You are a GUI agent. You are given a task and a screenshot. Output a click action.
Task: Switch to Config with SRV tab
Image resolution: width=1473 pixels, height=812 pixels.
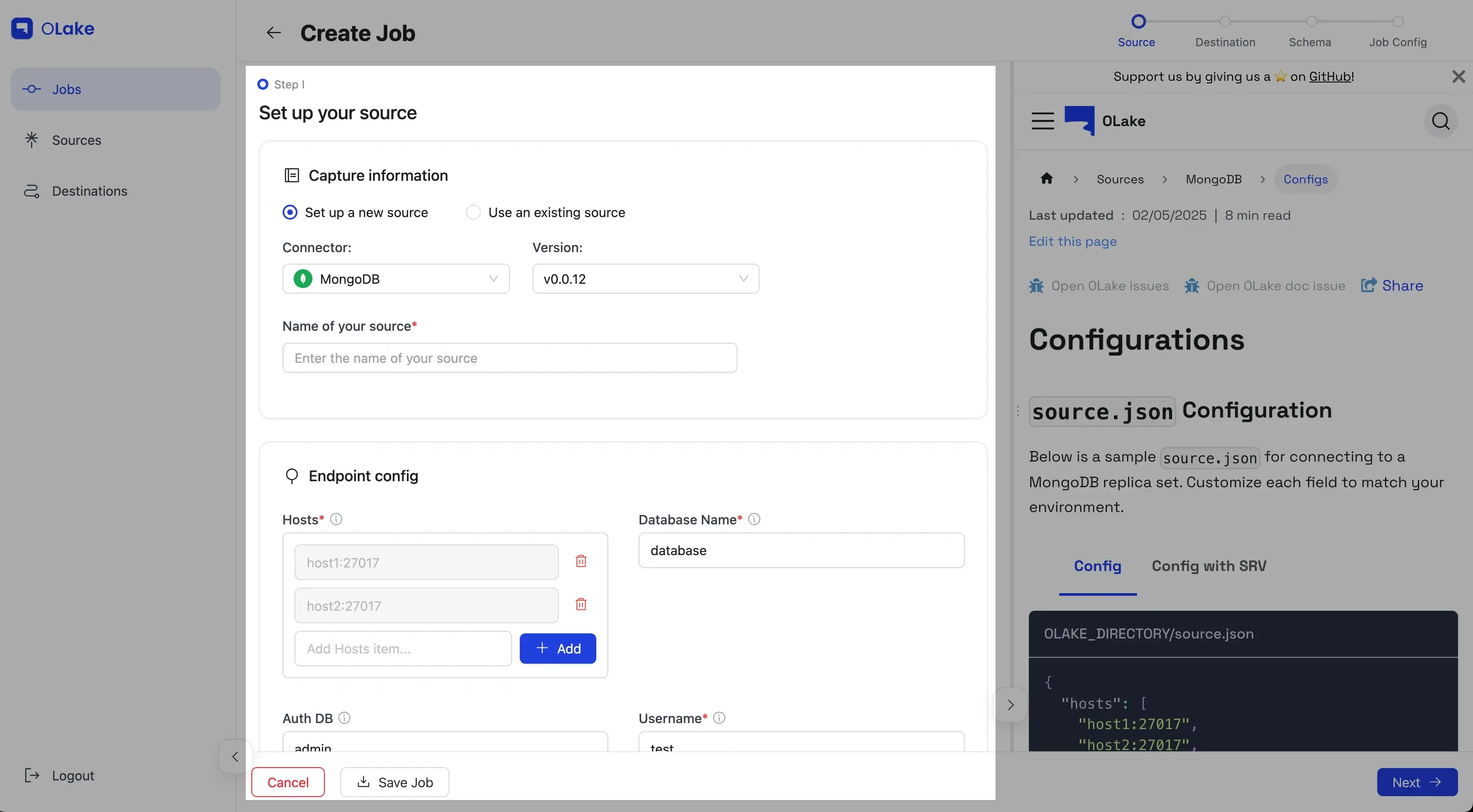click(1208, 566)
